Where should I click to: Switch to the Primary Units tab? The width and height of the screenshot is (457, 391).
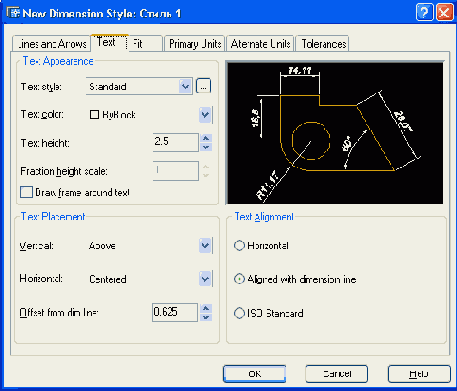click(195, 44)
